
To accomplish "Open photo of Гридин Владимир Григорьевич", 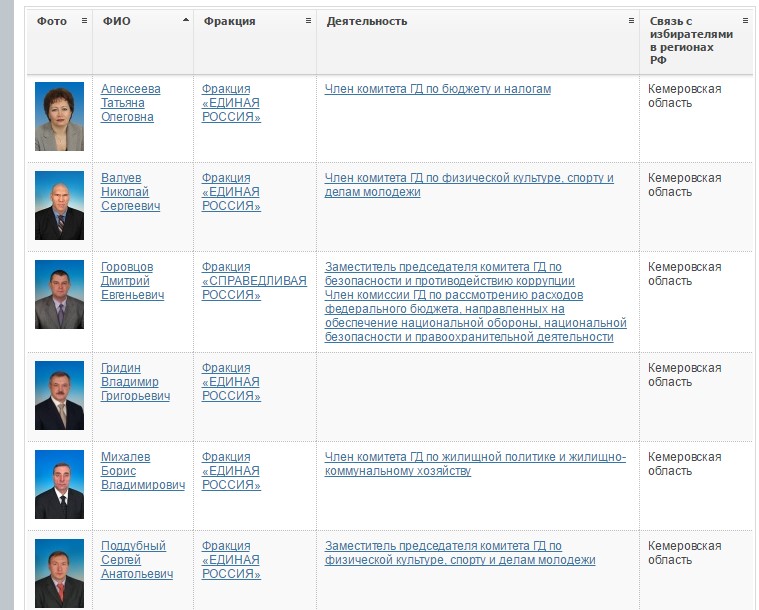I will click(x=59, y=396).
